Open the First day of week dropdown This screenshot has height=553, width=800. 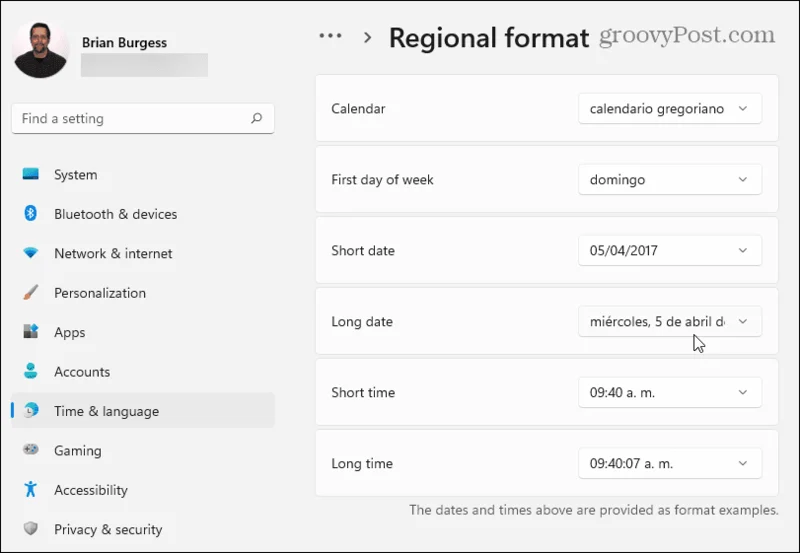[670, 179]
